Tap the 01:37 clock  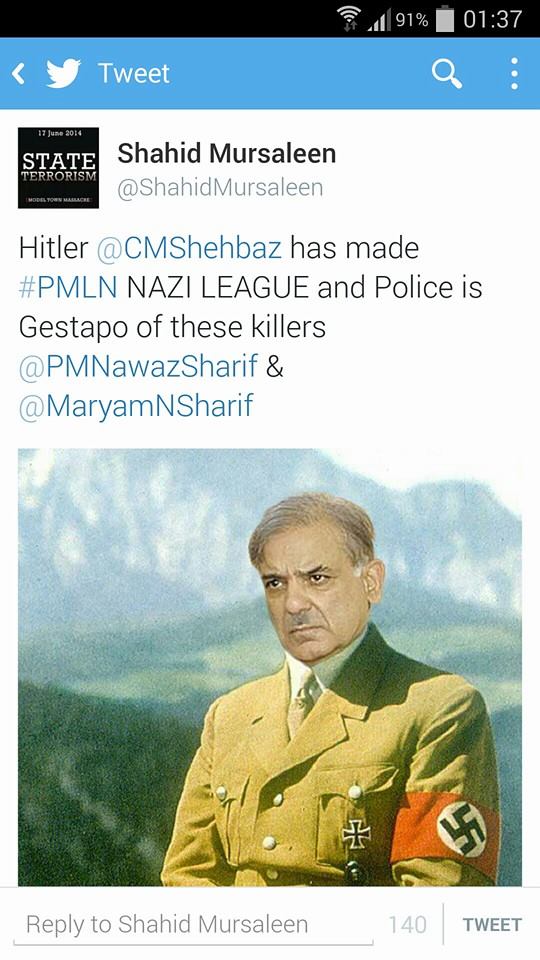492,20
